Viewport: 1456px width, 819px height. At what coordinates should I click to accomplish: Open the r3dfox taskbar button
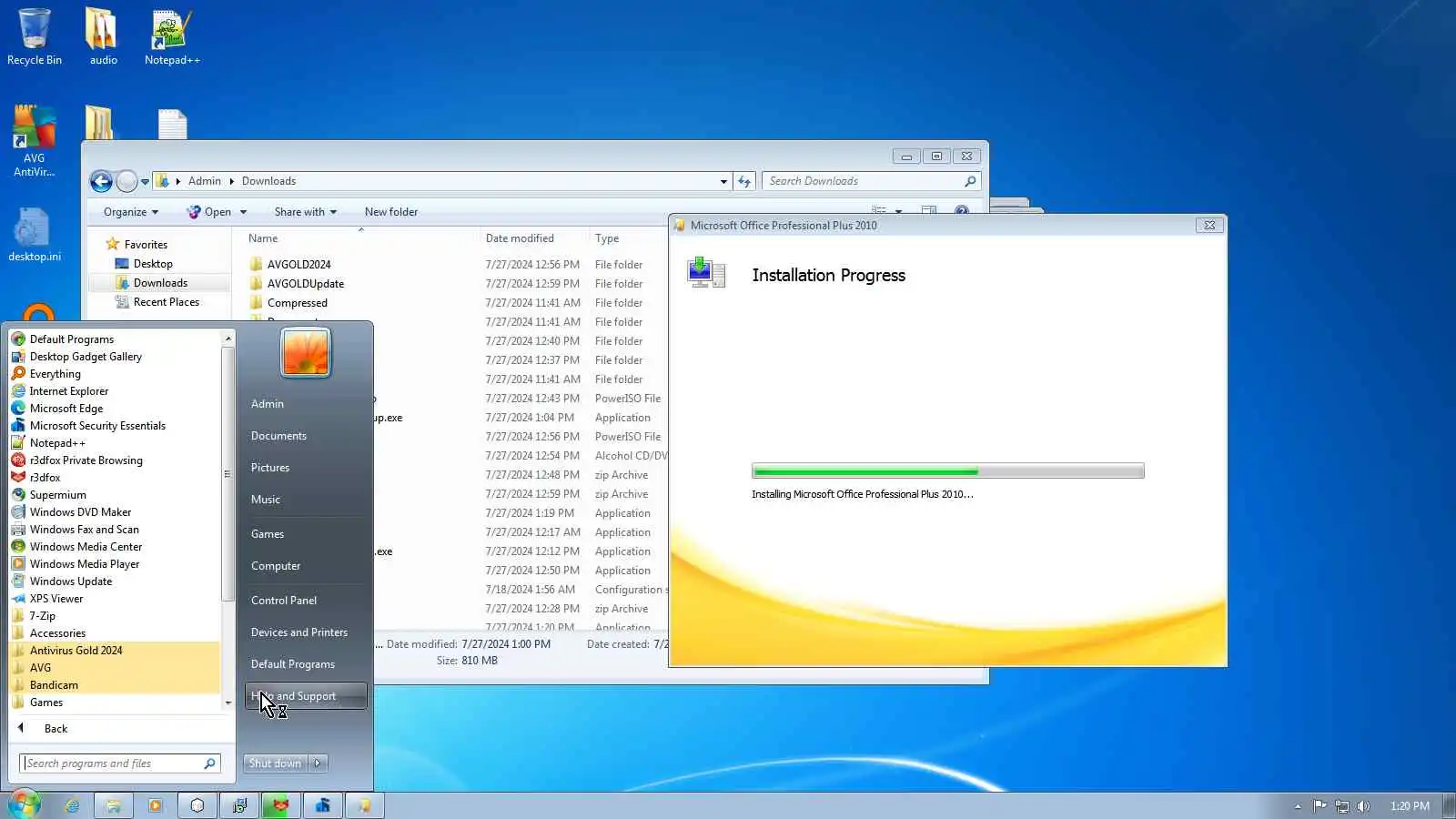click(x=280, y=805)
